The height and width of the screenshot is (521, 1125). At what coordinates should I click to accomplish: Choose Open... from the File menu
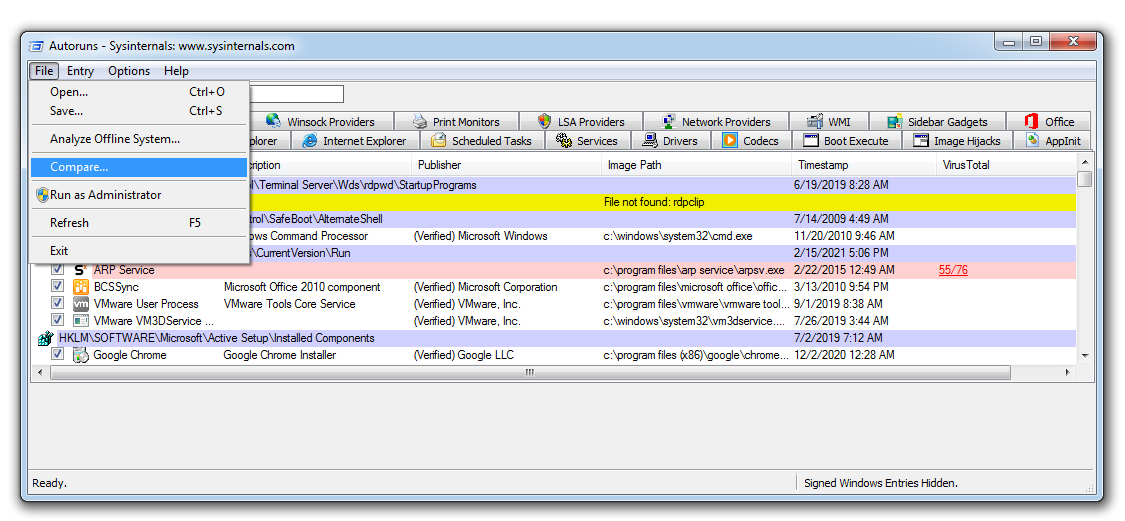pyautogui.click(x=138, y=92)
